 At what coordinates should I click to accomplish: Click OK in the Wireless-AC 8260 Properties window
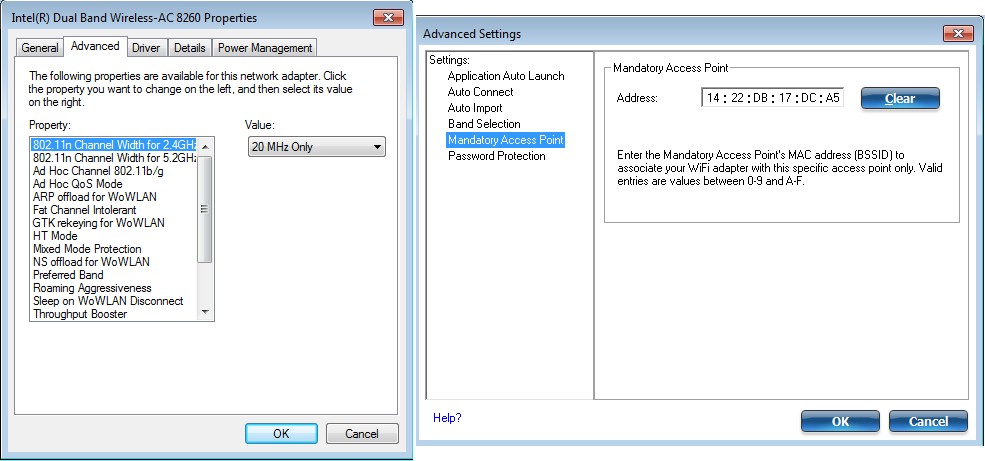point(281,433)
